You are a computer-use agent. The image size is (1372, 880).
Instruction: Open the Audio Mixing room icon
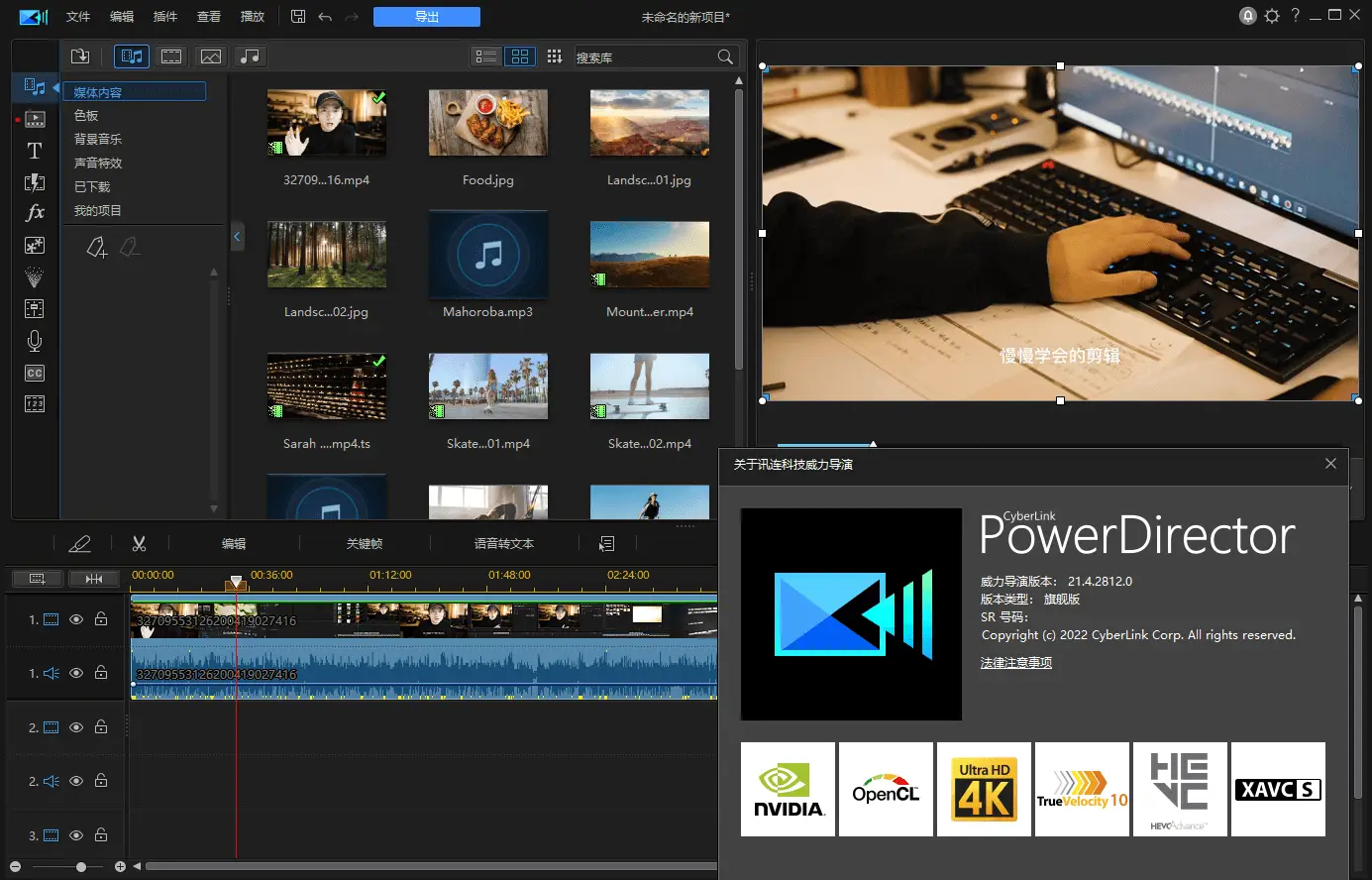point(34,309)
